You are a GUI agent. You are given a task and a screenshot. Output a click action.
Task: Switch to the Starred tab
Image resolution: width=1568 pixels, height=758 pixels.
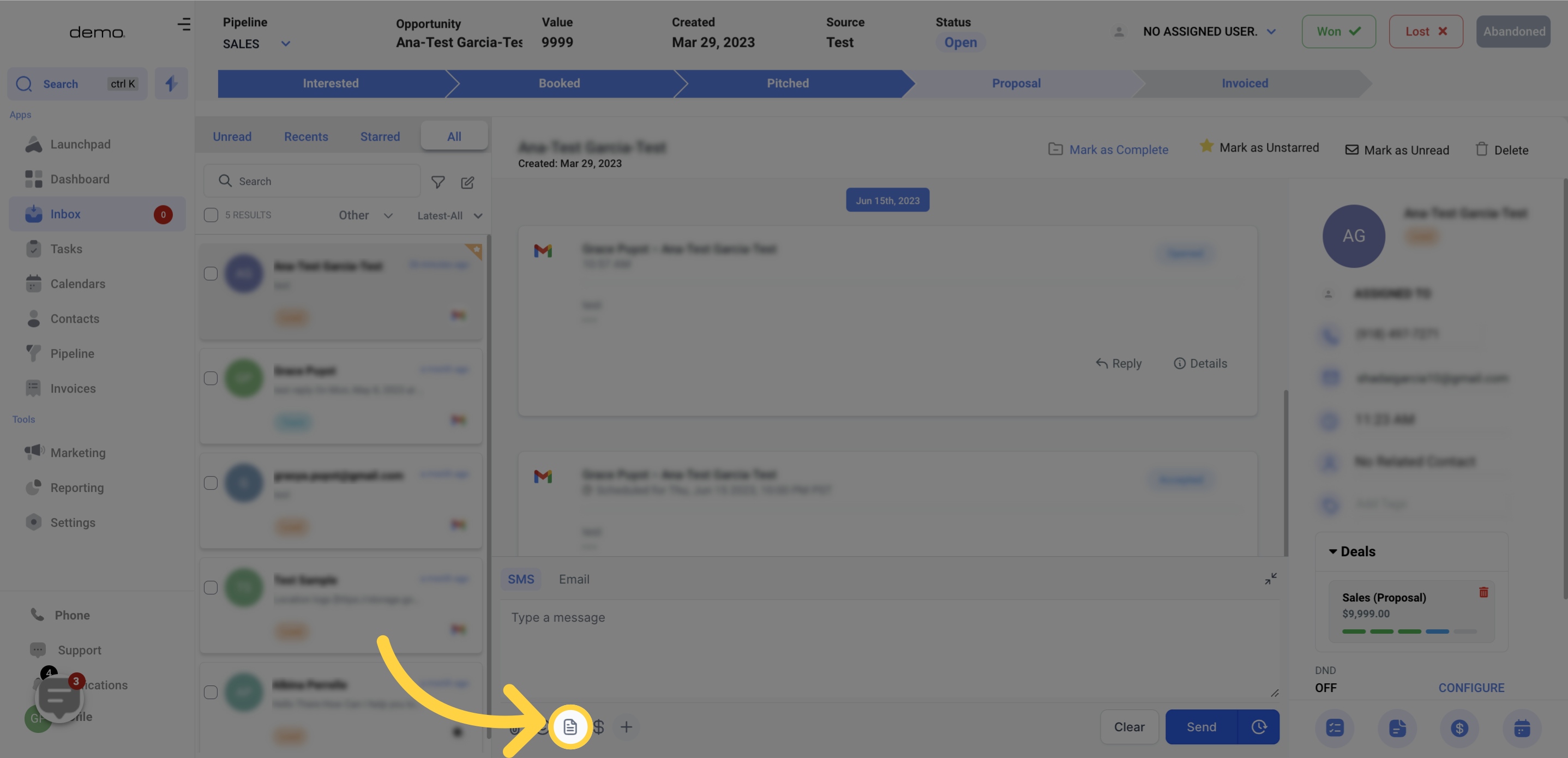[x=380, y=136]
